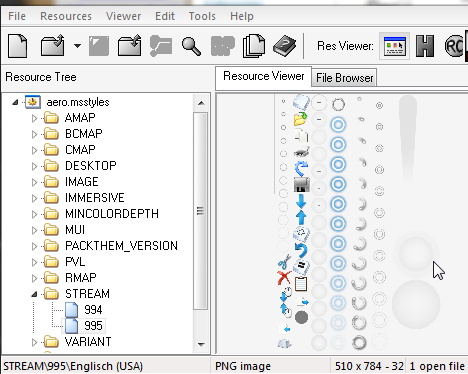Click Resource Tree scrollbar down arrow
This screenshot has width=468, height=374.
point(201,344)
